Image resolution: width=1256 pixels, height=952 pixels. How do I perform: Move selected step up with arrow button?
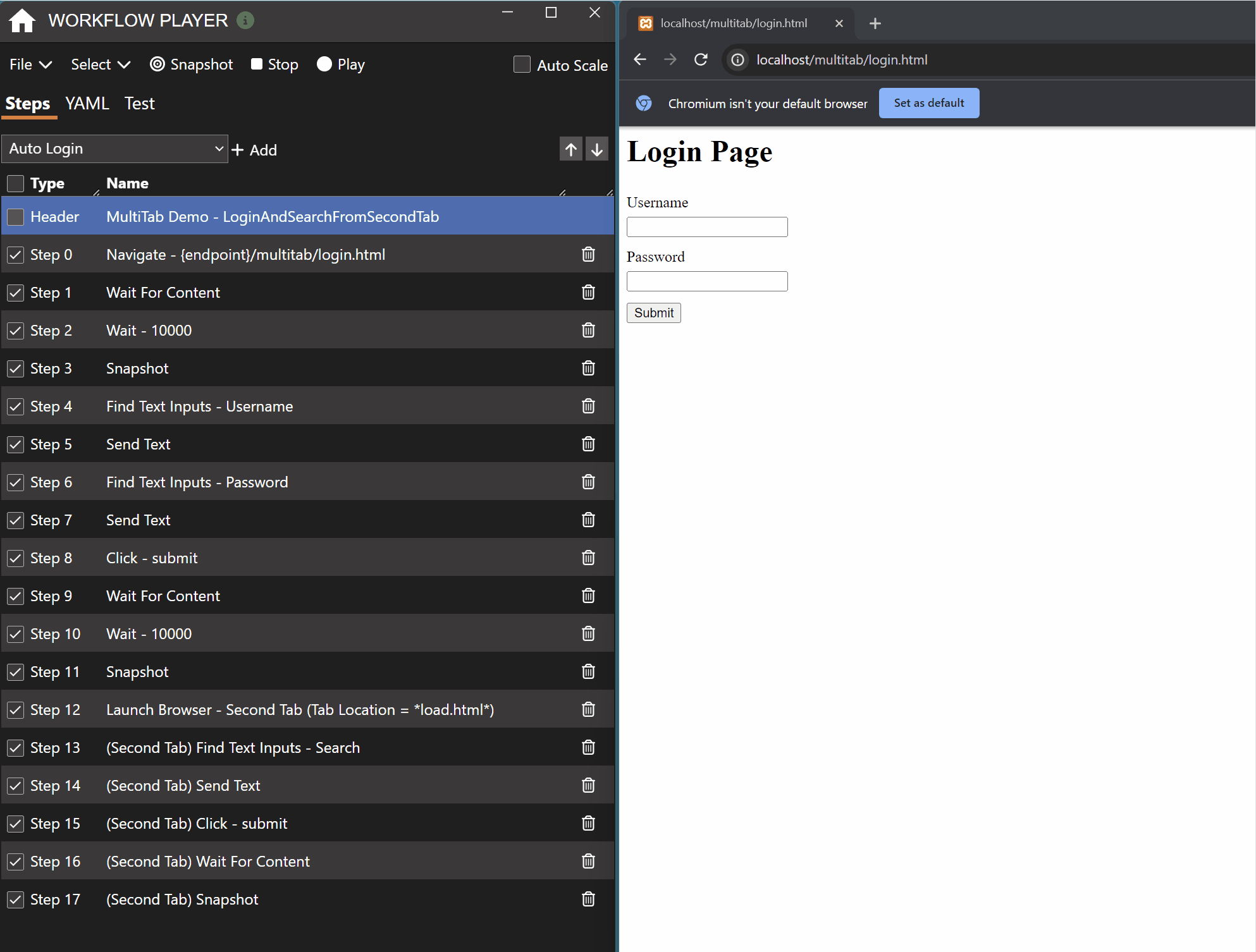570,150
